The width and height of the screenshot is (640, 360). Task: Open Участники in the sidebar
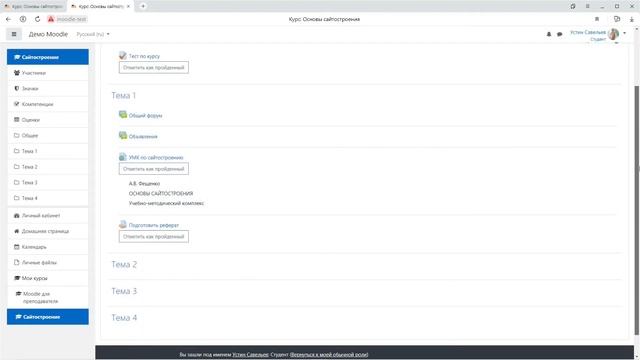click(x=48, y=73)
